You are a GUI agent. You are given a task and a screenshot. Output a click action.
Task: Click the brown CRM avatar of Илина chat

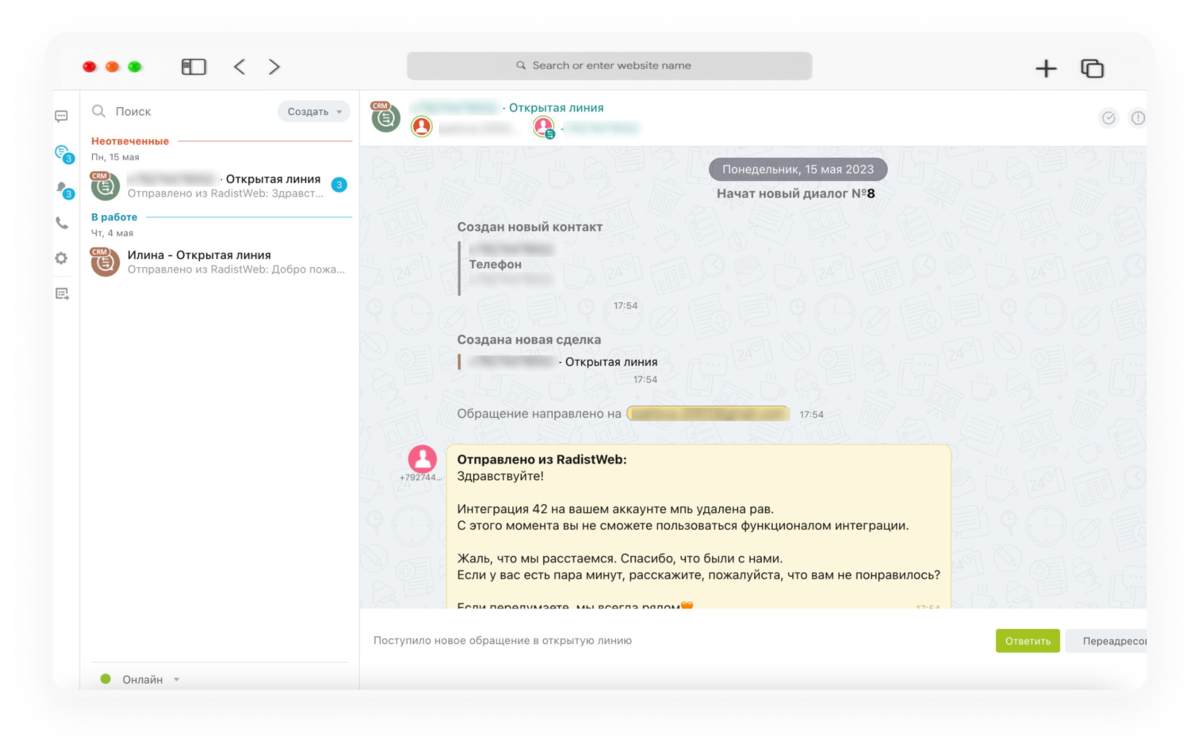(x=105, y=262)
